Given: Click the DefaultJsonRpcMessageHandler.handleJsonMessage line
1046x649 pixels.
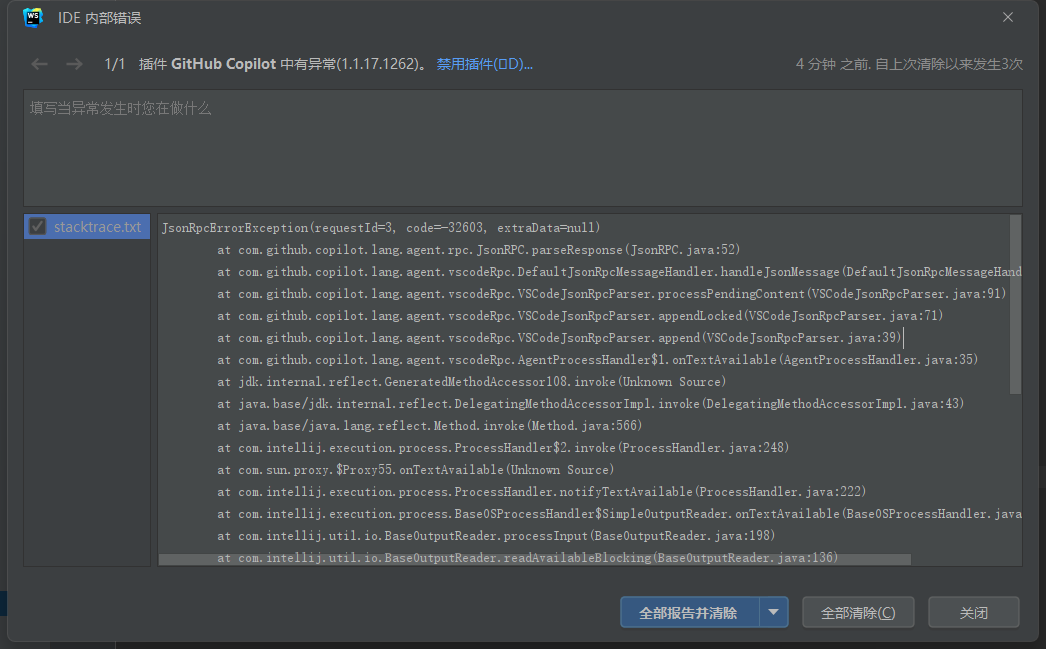Looking at the screenshot, I should [x=619, y=271].
